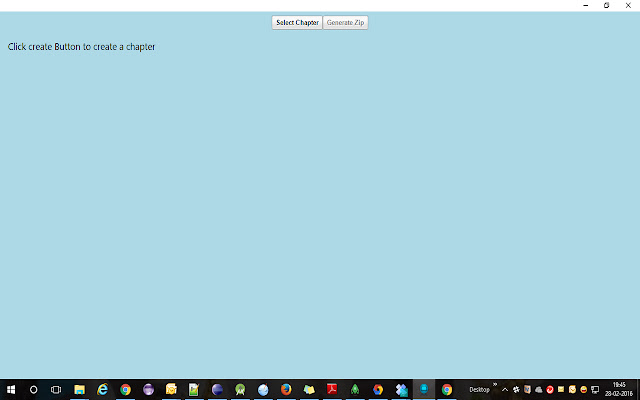Click the yellow envelope mail tray icon
This screenshot has height=400, width=640.
point(561,389)
